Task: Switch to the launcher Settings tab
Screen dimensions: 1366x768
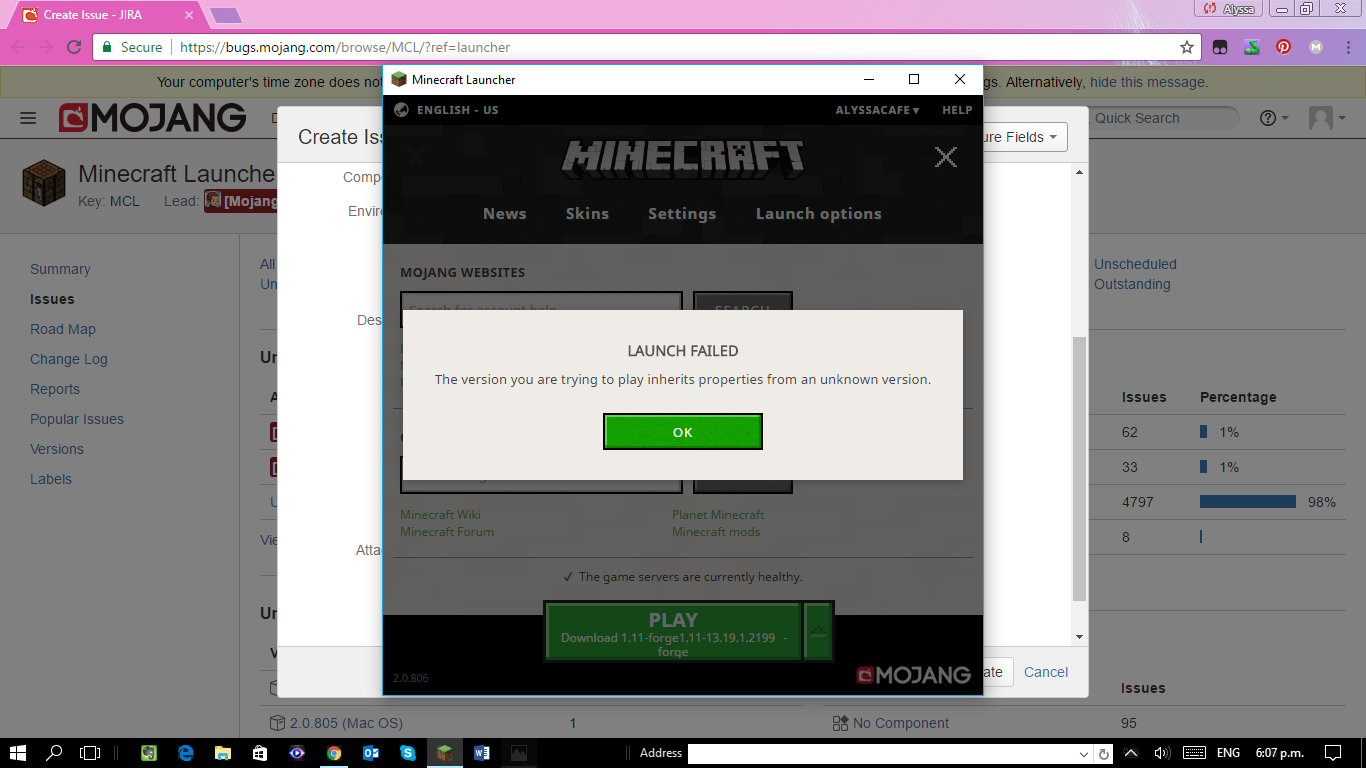Action: [682, 213]
